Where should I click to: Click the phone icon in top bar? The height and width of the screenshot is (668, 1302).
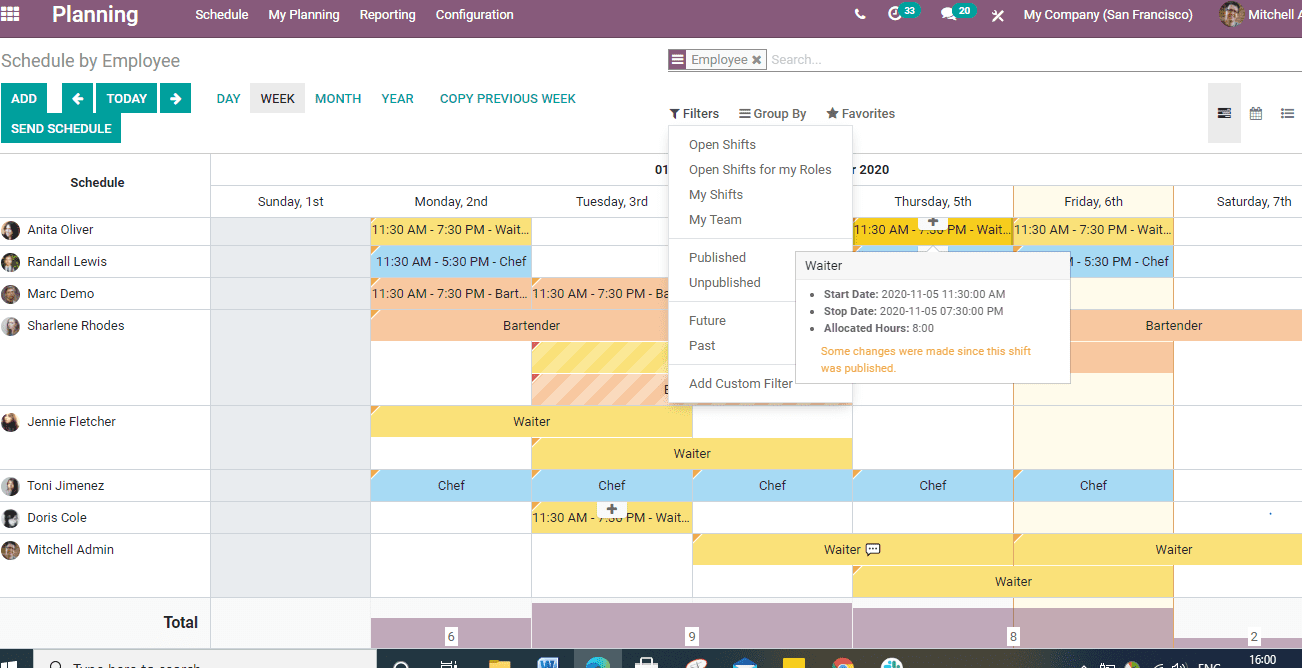pyautogui.click(x=859, y=14)
